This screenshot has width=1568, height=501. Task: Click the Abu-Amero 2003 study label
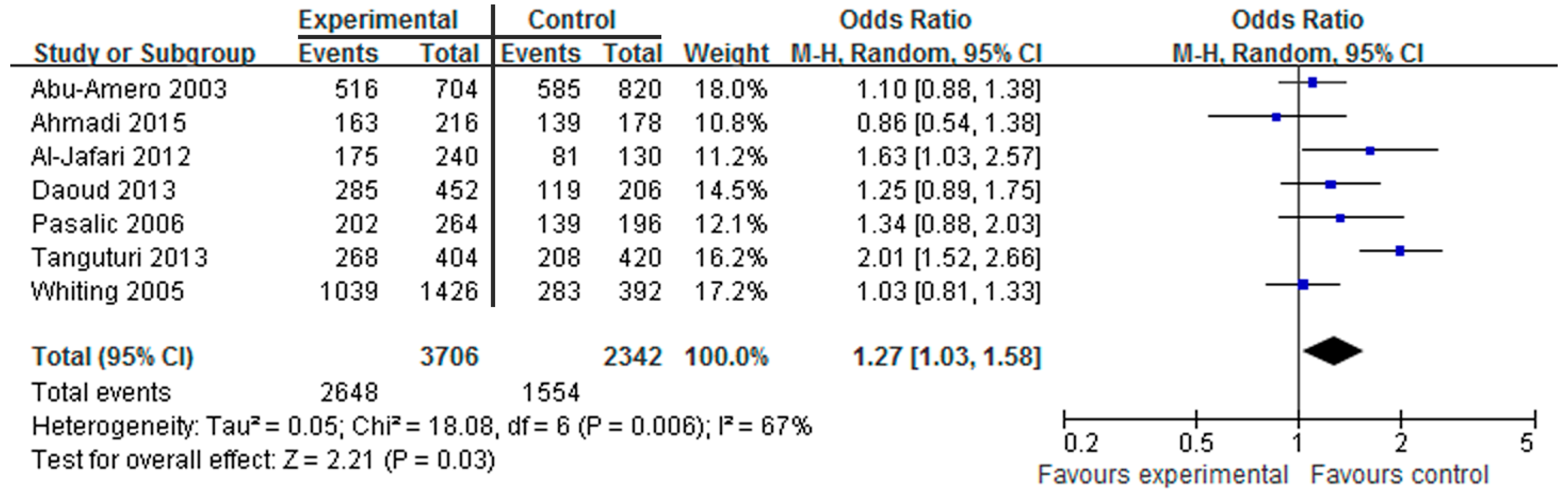pyautogui.click(x=128, y=89)
